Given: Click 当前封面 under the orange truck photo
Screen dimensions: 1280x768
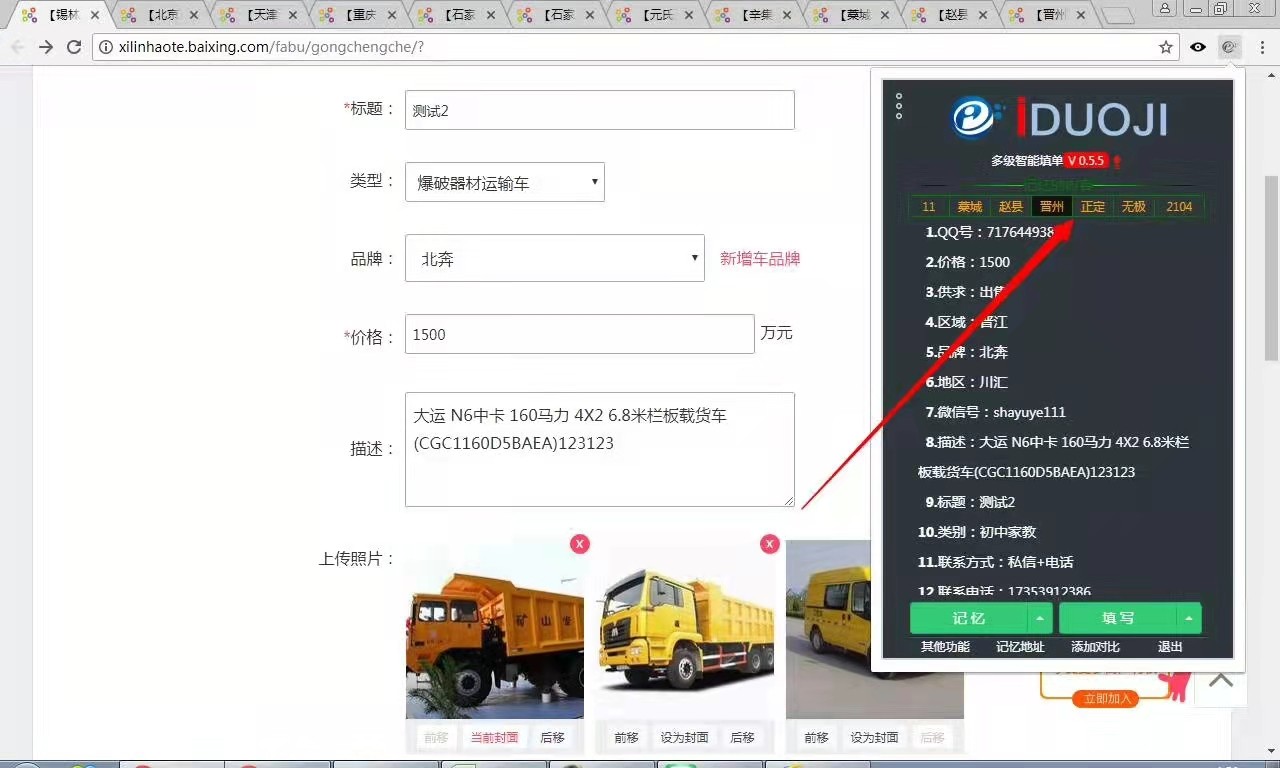Looking at the screenshot, I should [495, 738].
